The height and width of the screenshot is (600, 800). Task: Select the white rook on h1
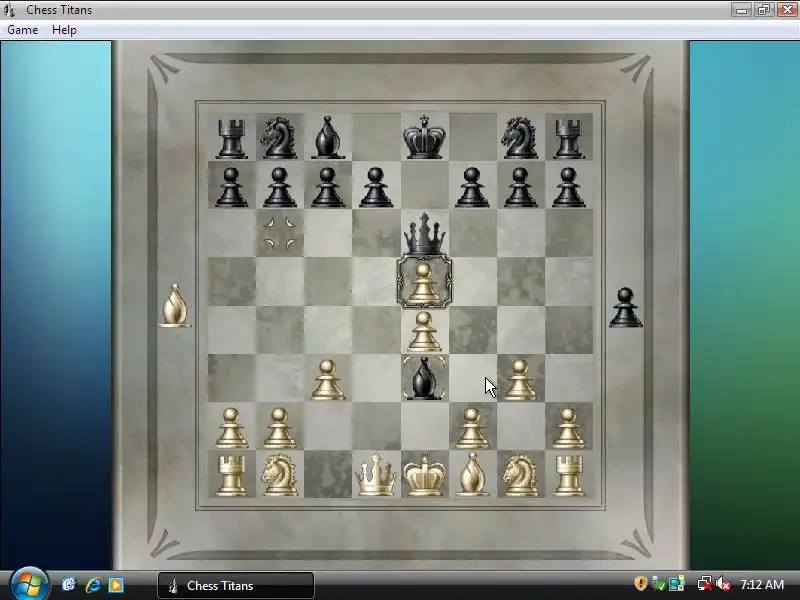click(568, 476)
